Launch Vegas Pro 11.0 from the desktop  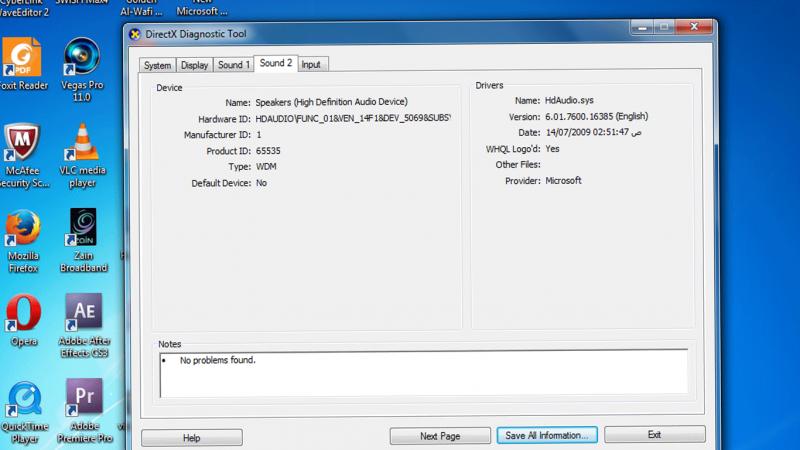coord(82,69)
